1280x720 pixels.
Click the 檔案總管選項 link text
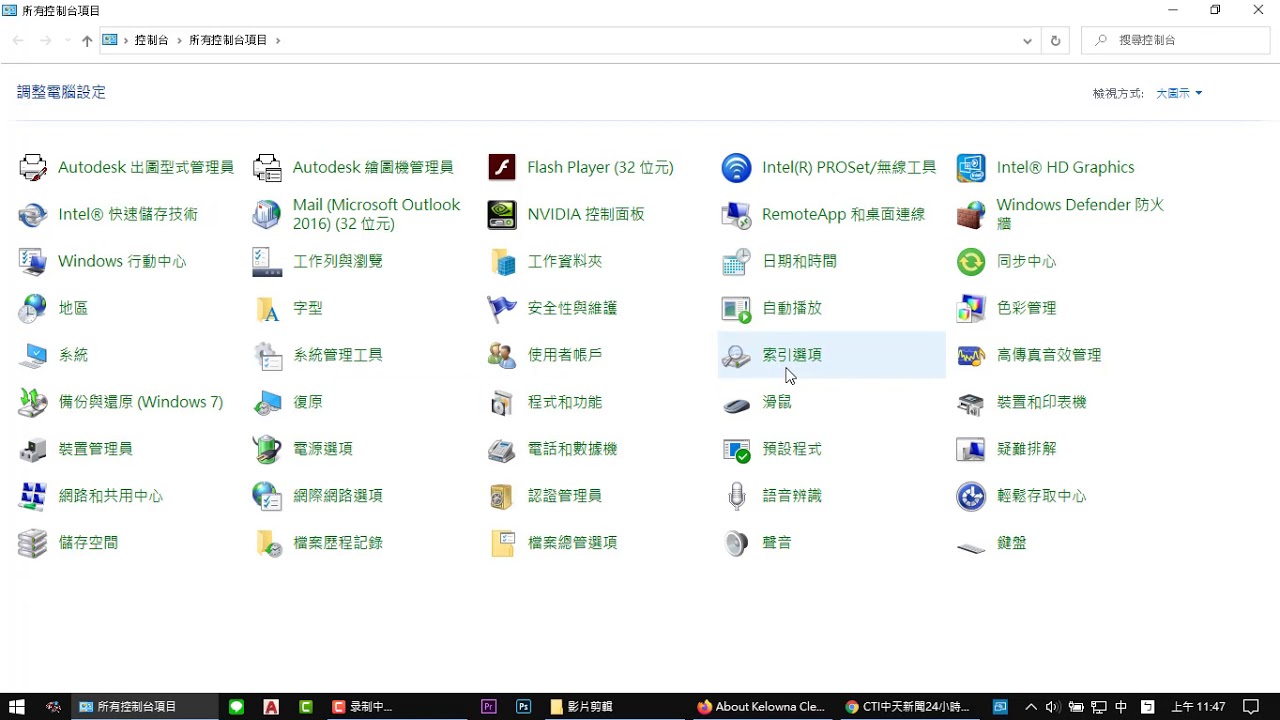click(x=572, y=543)
